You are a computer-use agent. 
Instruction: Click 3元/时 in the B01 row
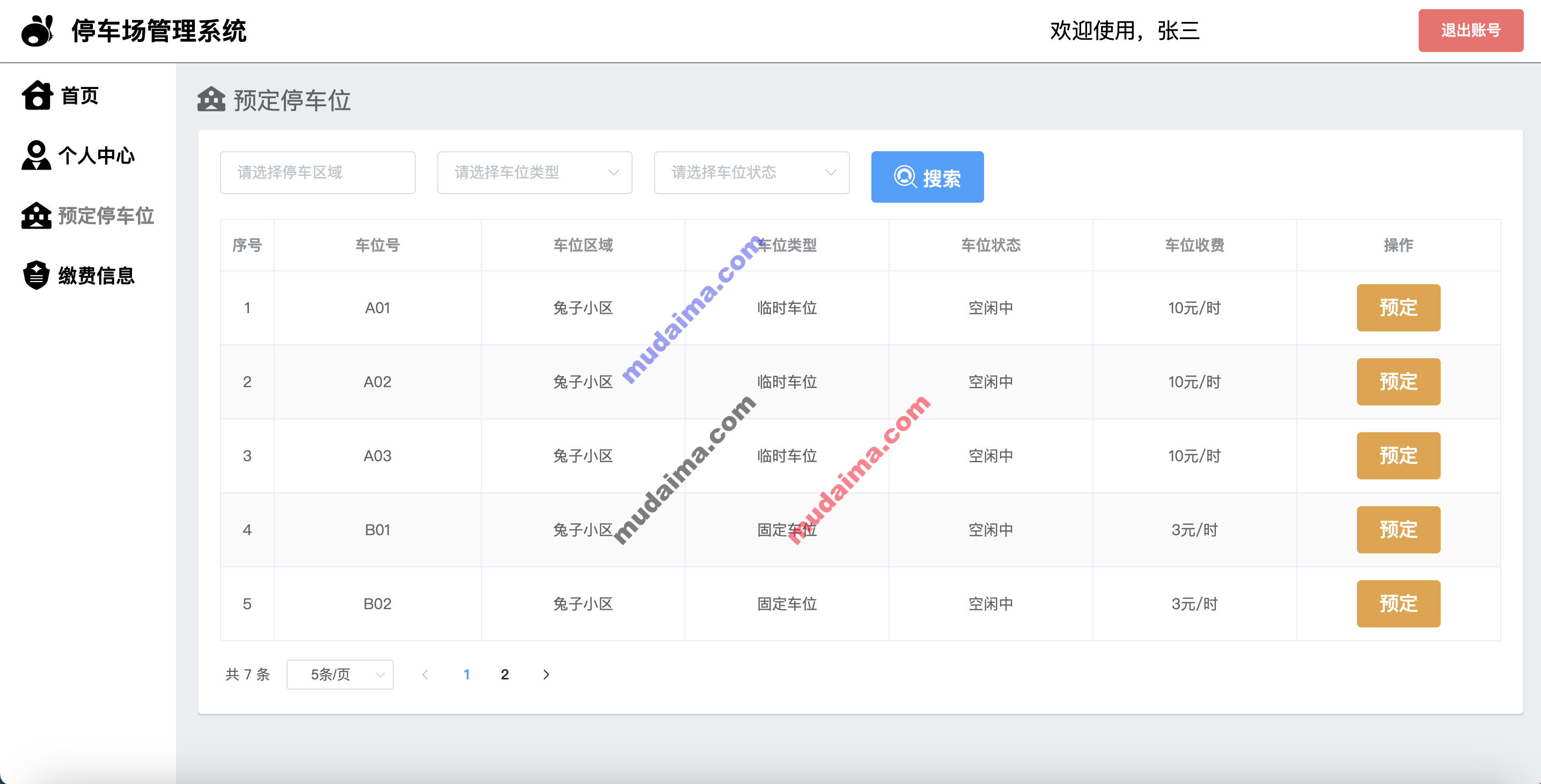click(1194, 530)
